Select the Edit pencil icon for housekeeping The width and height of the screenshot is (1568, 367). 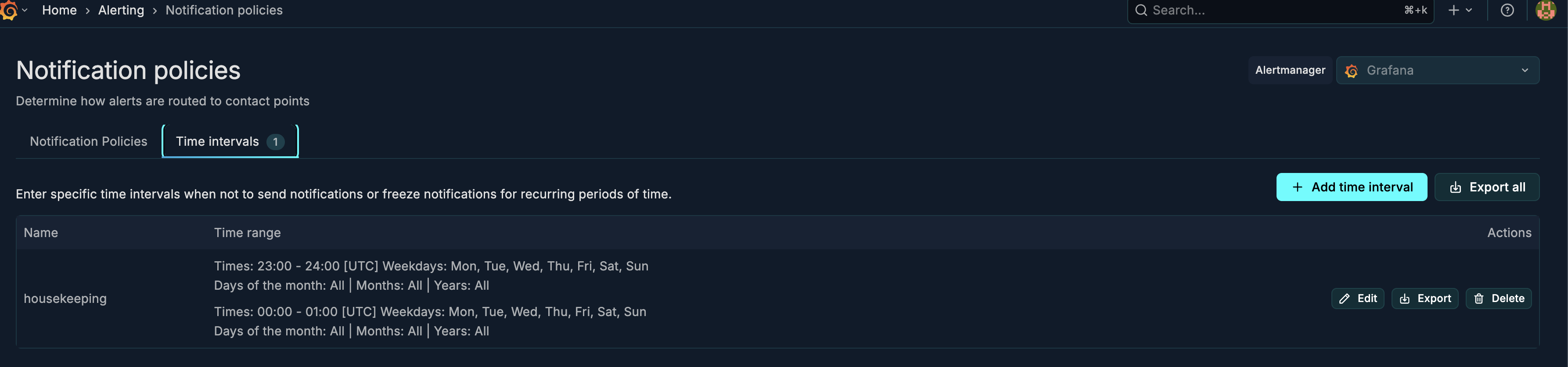coord(1345,298)
